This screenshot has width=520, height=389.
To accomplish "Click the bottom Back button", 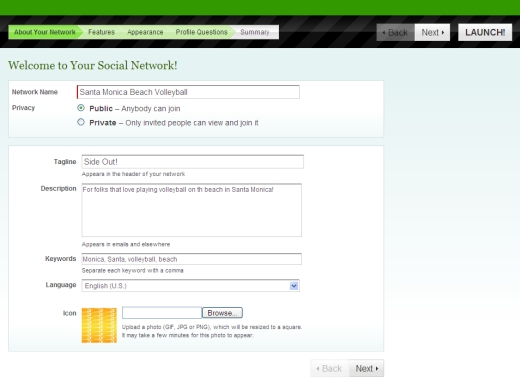I will point(330,368).
